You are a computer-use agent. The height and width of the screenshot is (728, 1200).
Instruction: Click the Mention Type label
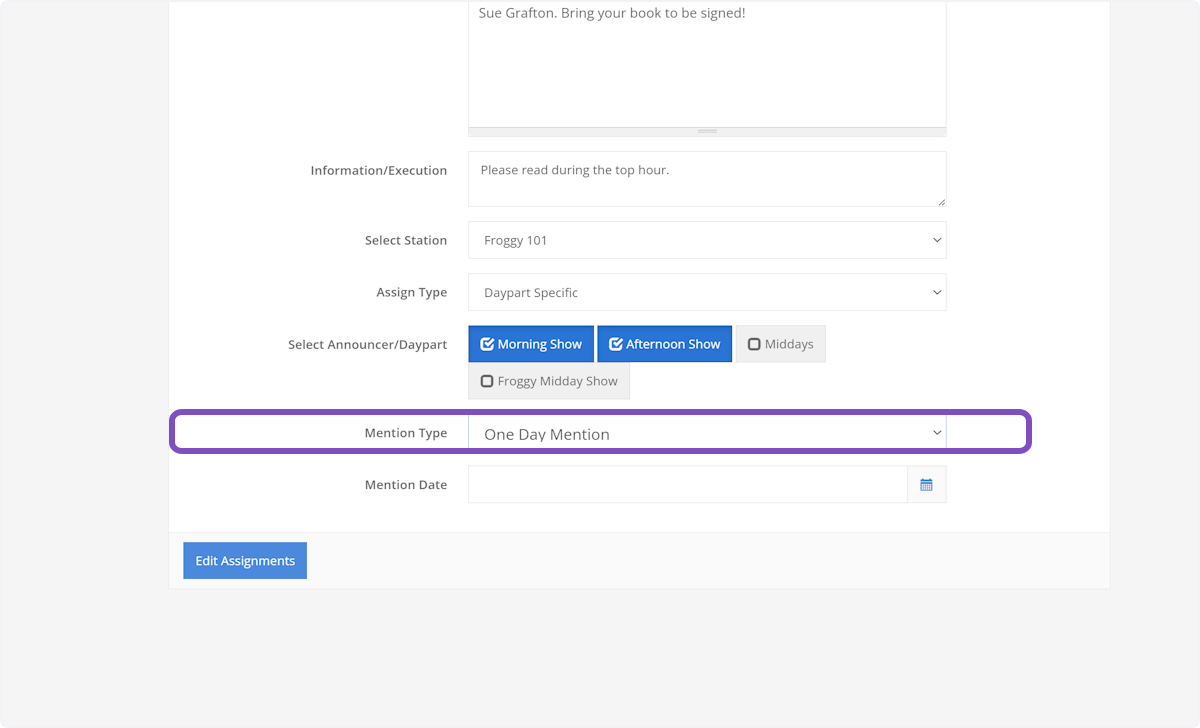(405, 433)
